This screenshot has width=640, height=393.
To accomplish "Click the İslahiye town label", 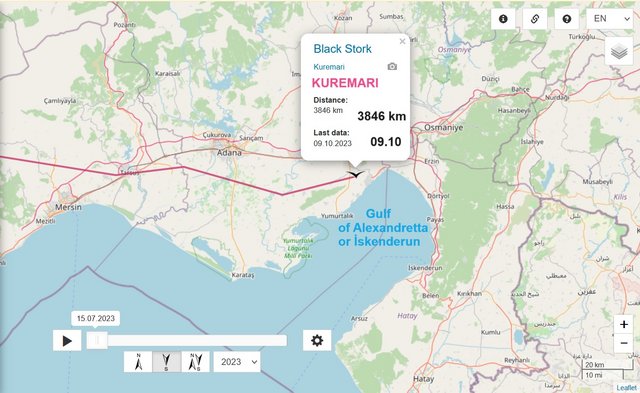I will 532,142.
